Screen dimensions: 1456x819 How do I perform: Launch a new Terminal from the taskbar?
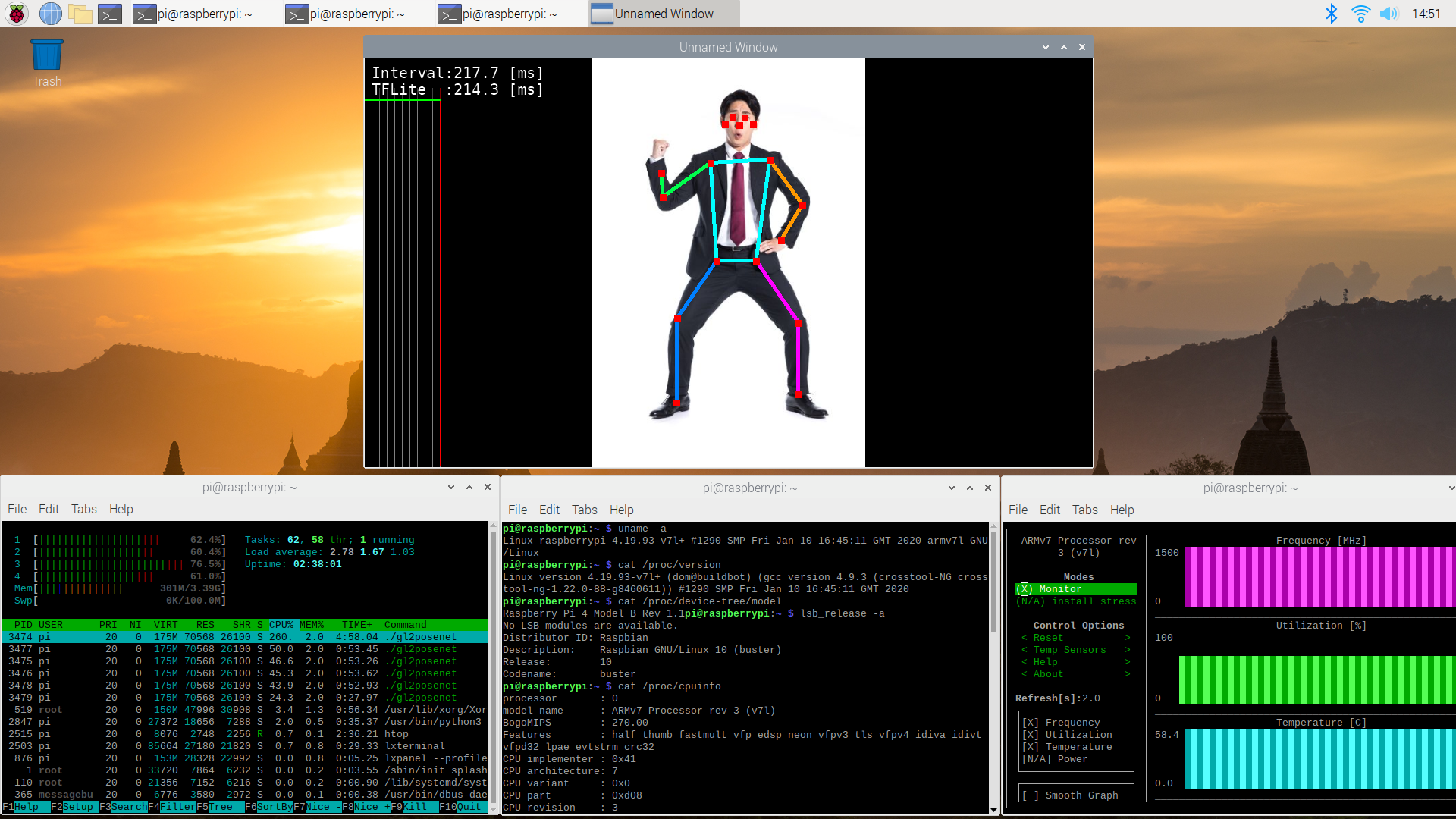(x=109, y=13)
